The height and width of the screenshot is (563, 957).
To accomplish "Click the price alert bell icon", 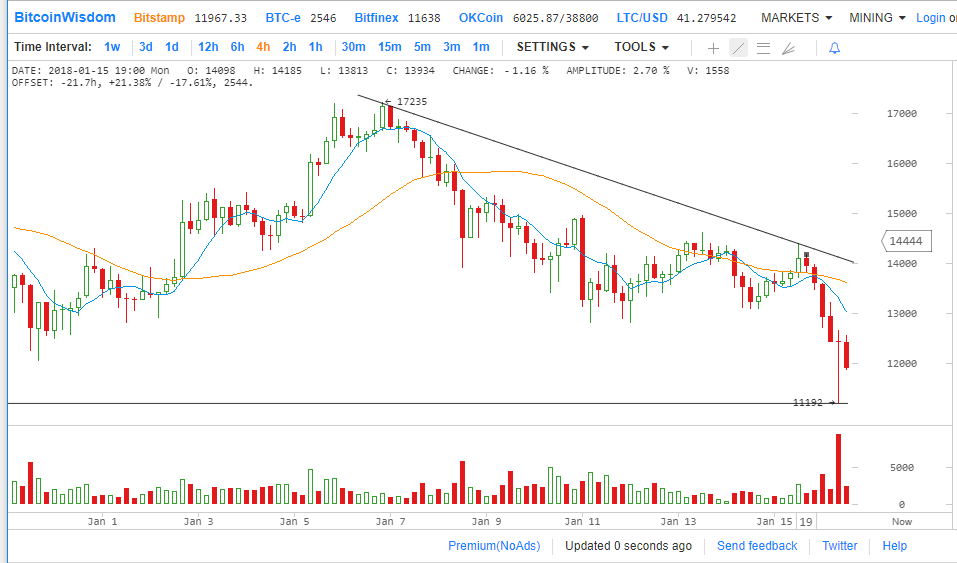I will (834, 48).
